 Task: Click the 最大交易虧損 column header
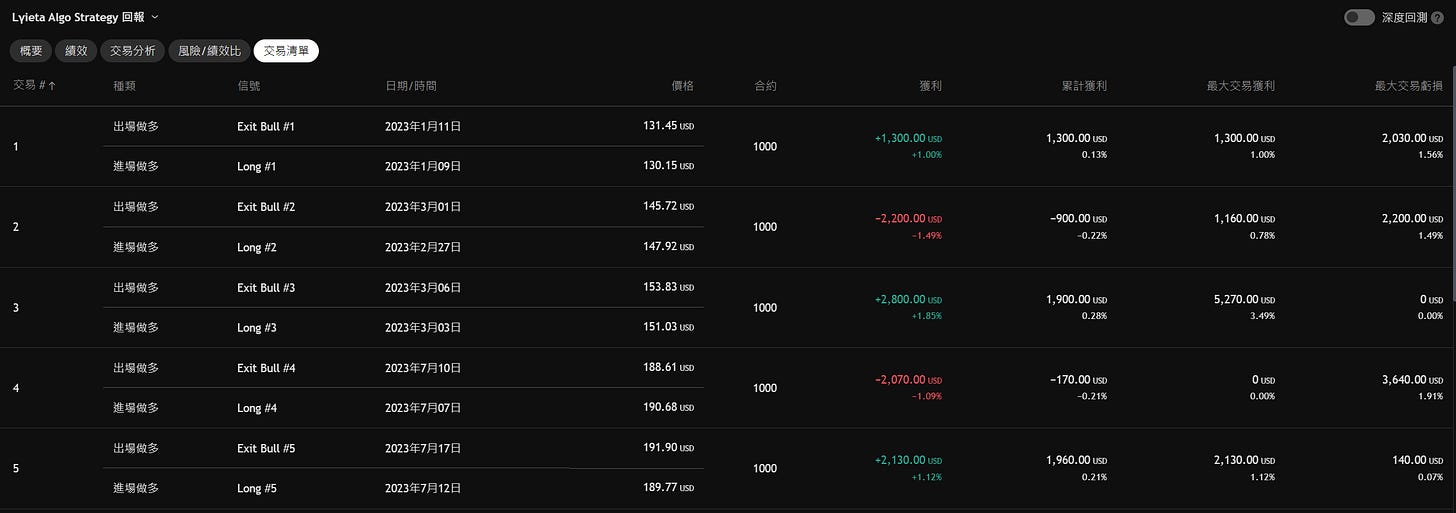click(1408, 86)
